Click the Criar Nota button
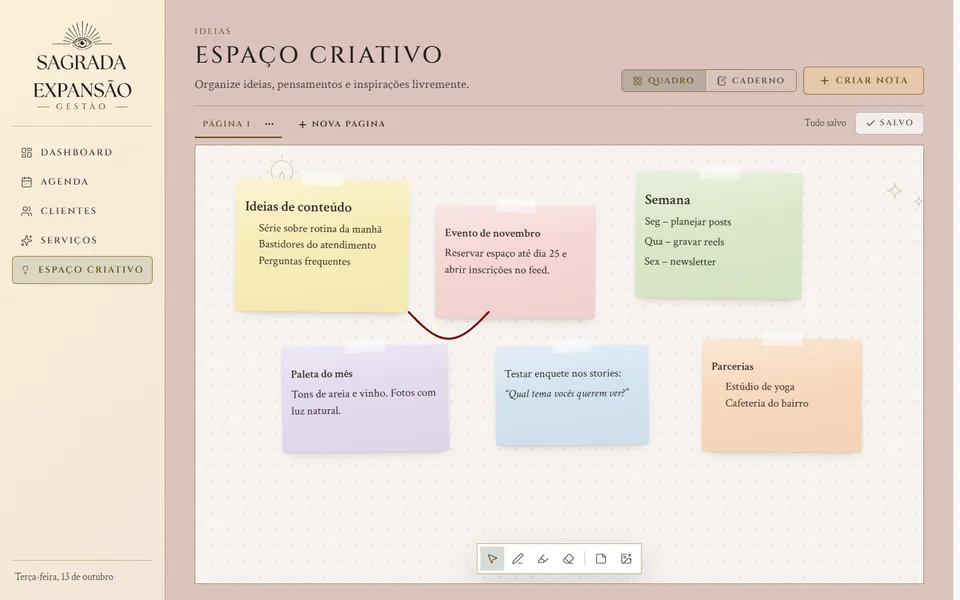This screenshot has height=600, width=960. [863, 81]
